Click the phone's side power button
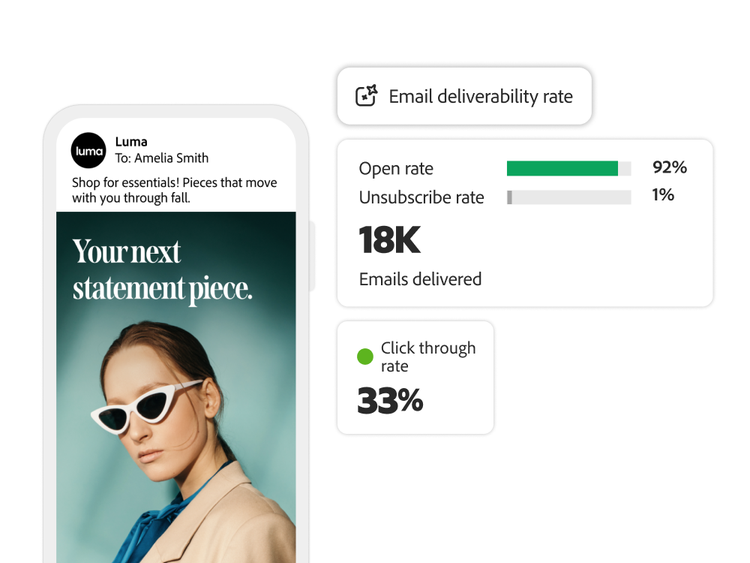750x563 pixels. pyautogui.click(x=311, y=255)
